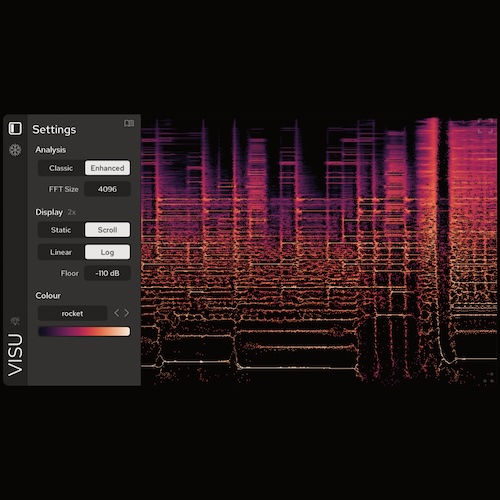Image resolution: width=500 pixels, height=500 pixels.
Task: Set display mode to Static
Action: click(x=61, y=230)
